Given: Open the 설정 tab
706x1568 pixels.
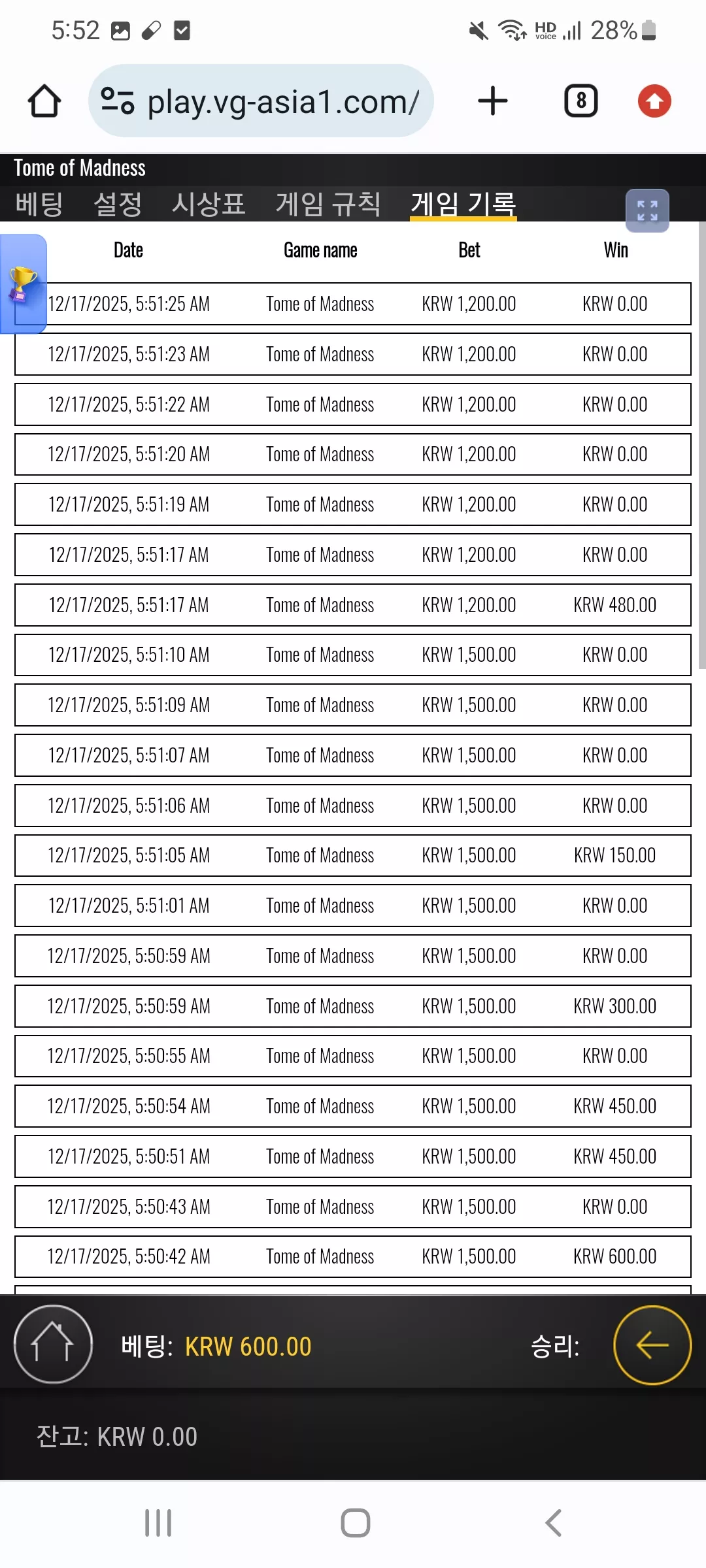Looking at the screenshot, I should (118, 204).
